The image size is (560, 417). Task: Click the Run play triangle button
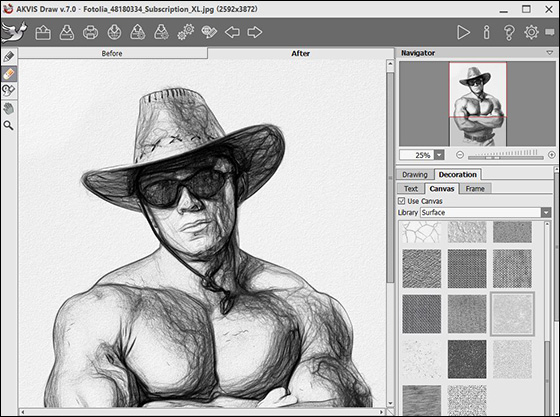(463, 32)
